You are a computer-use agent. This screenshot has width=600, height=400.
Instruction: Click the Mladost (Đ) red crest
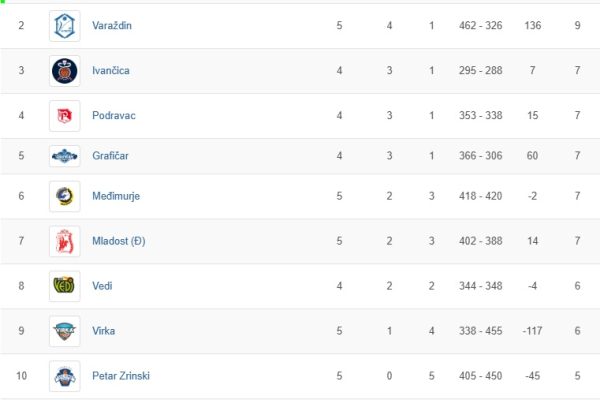pyautogui.click(x=65, y=241)
